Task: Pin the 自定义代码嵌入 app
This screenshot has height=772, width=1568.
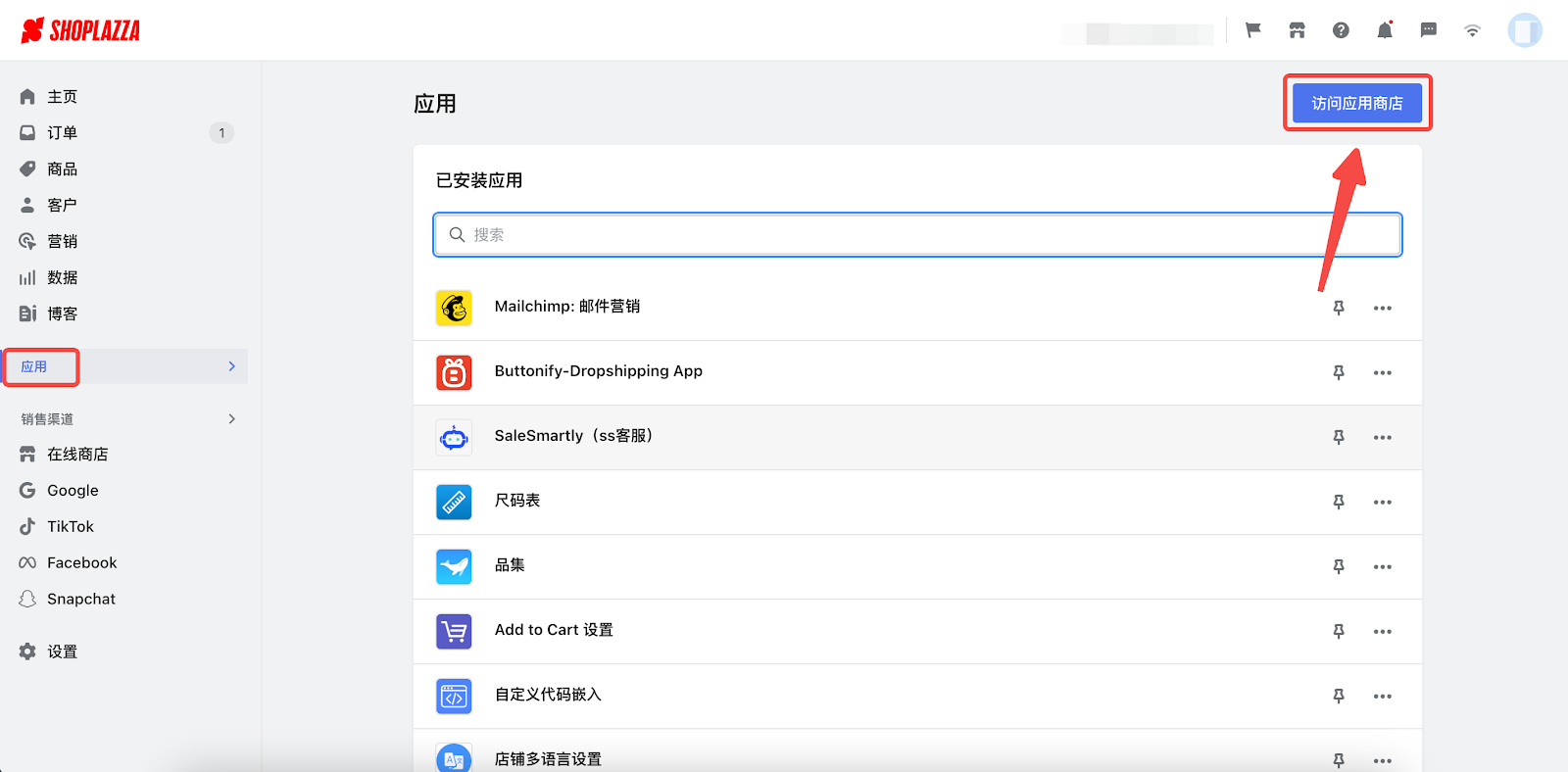Action: (x=1339, y=696)
